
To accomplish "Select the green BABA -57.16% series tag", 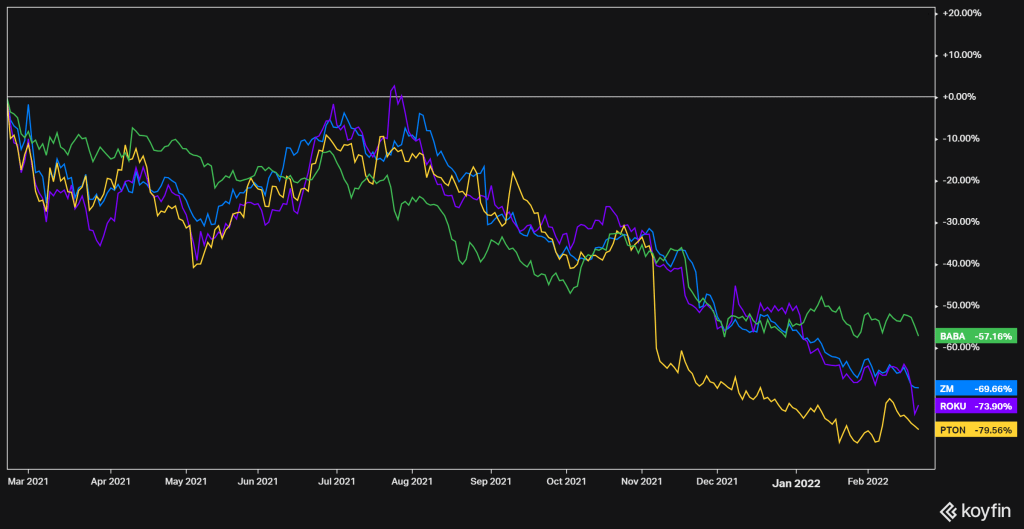I will (x=975, y=337).
